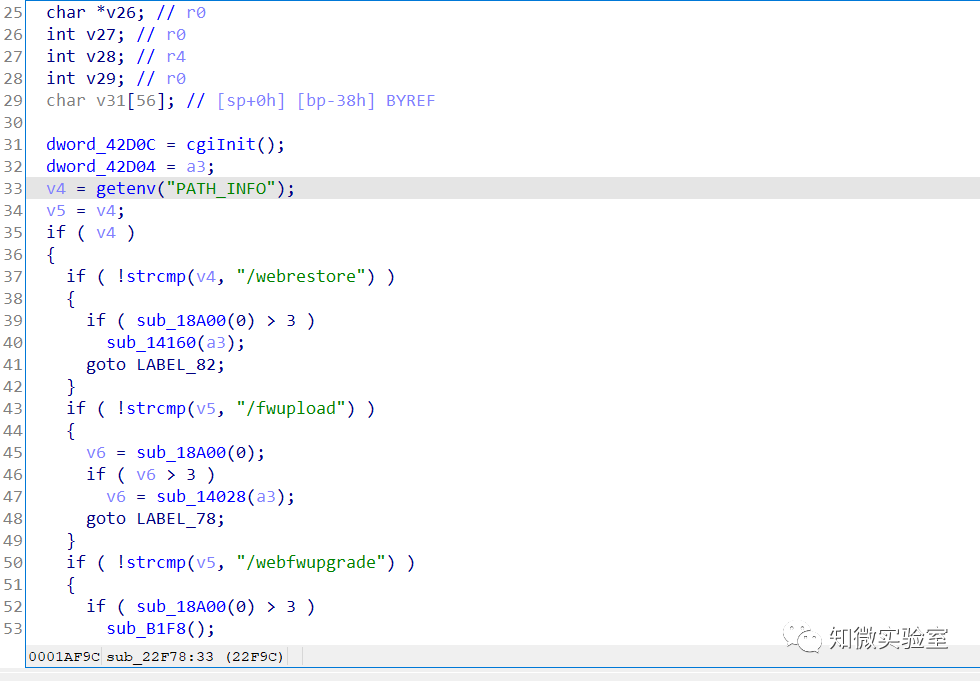The height and width of the screenshot is (681, 980).
Task: Click v6 in condition on line 46
Action: (146, 474)
